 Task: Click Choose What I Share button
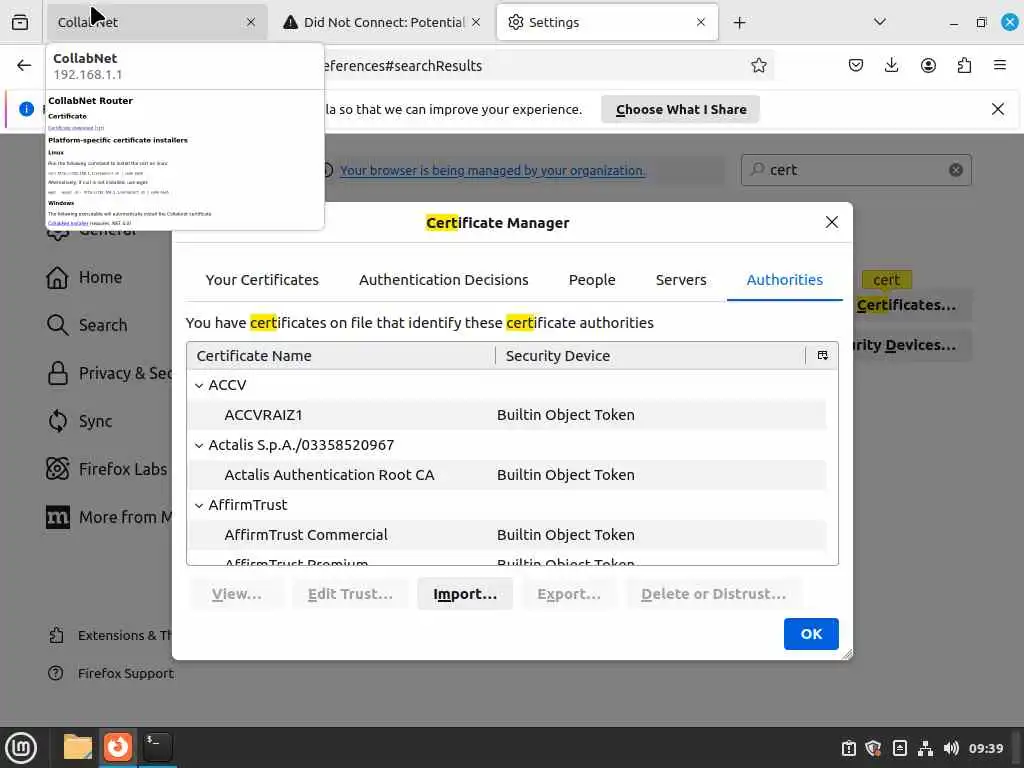(680, 110)
